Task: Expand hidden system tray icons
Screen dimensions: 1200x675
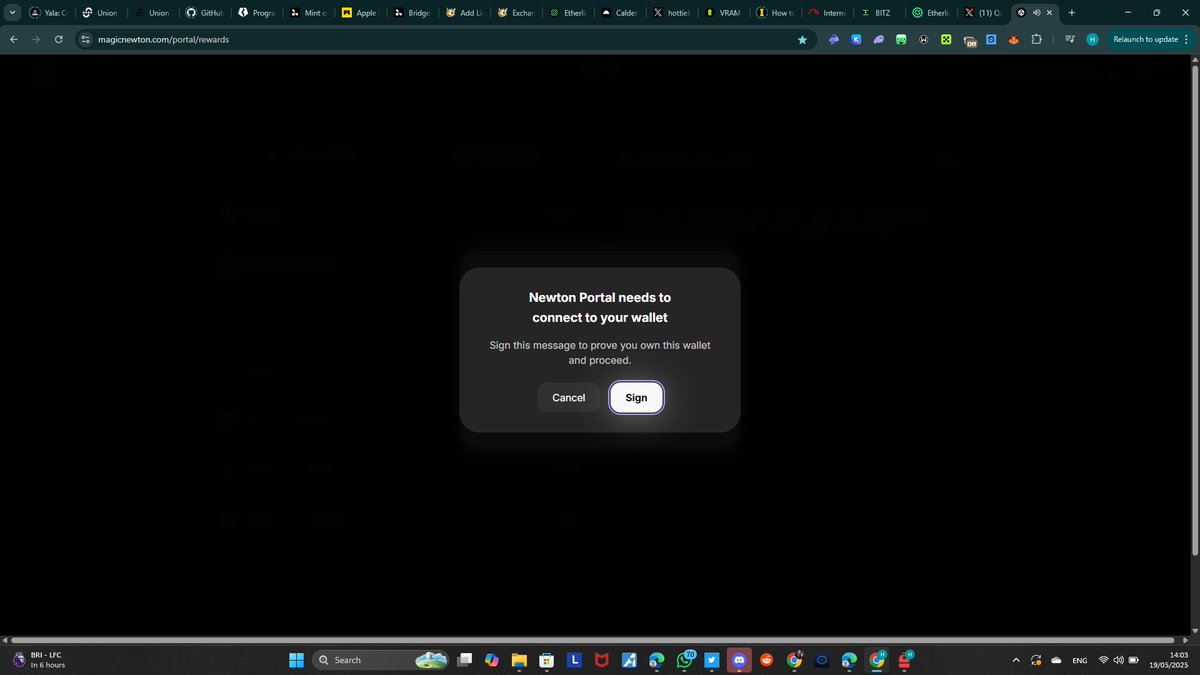Action: click(1016, 660)
